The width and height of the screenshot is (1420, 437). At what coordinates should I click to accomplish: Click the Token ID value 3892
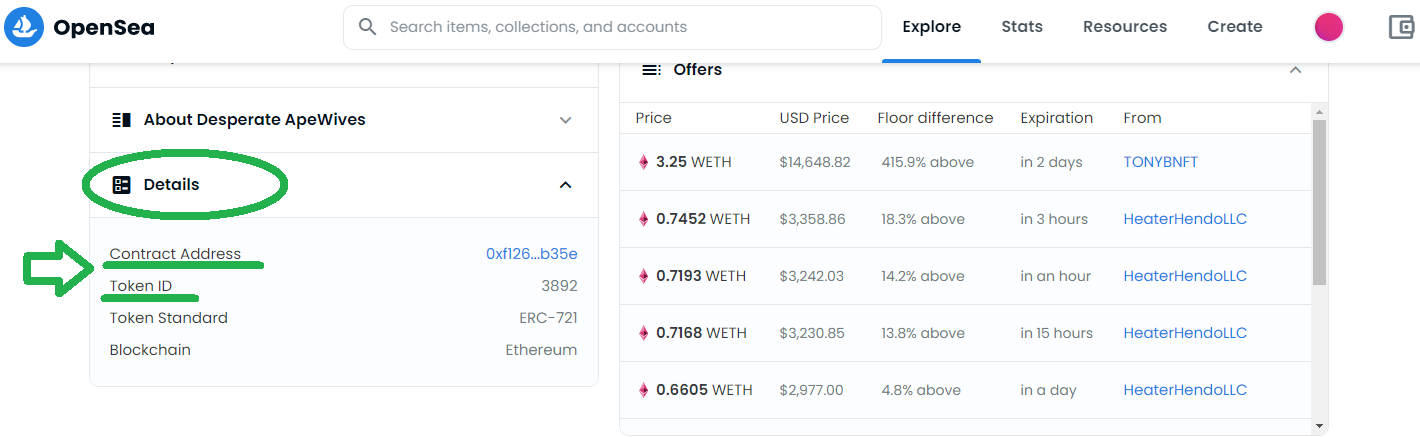[x=559, y=286]
